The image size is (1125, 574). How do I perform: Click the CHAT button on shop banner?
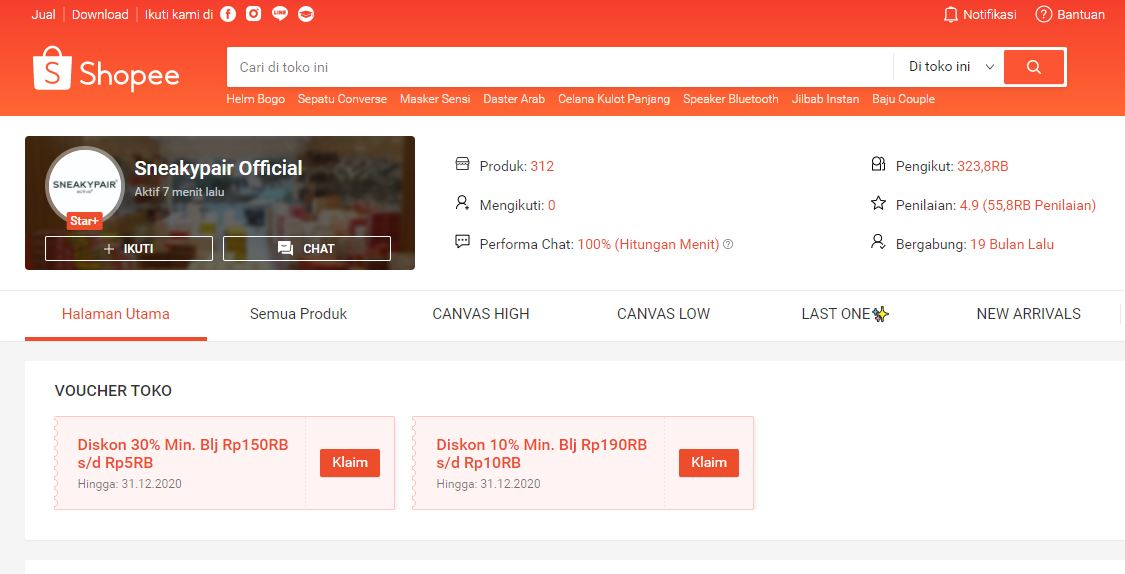pyautogui.click(x=307, y=248)
